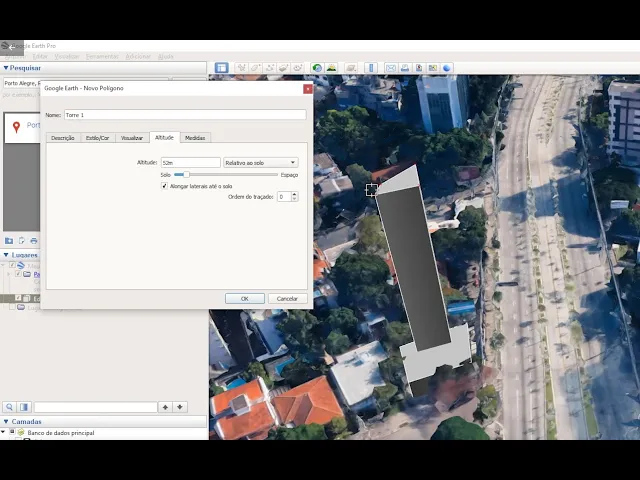This screenshot has height=480, width=640.
Task: Click the Print toolbar icon
Action: point(404,68)
